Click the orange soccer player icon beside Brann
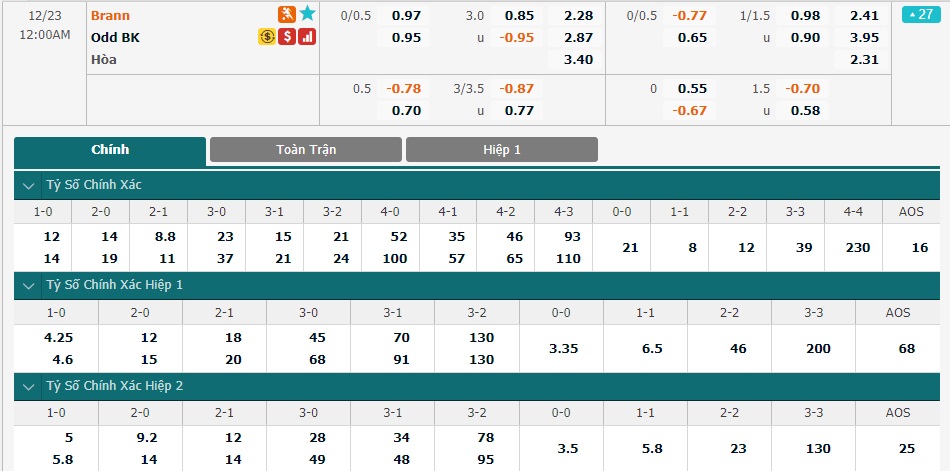The image size is (950, 471). (287, 13)
